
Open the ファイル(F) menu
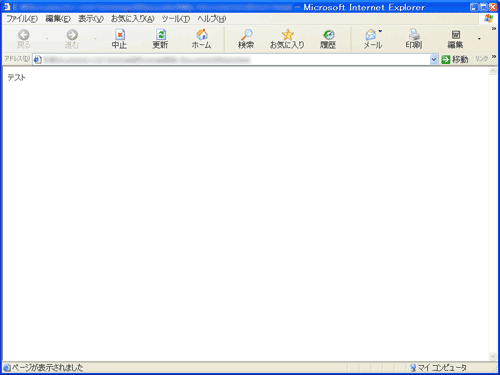tap(22, 19)
